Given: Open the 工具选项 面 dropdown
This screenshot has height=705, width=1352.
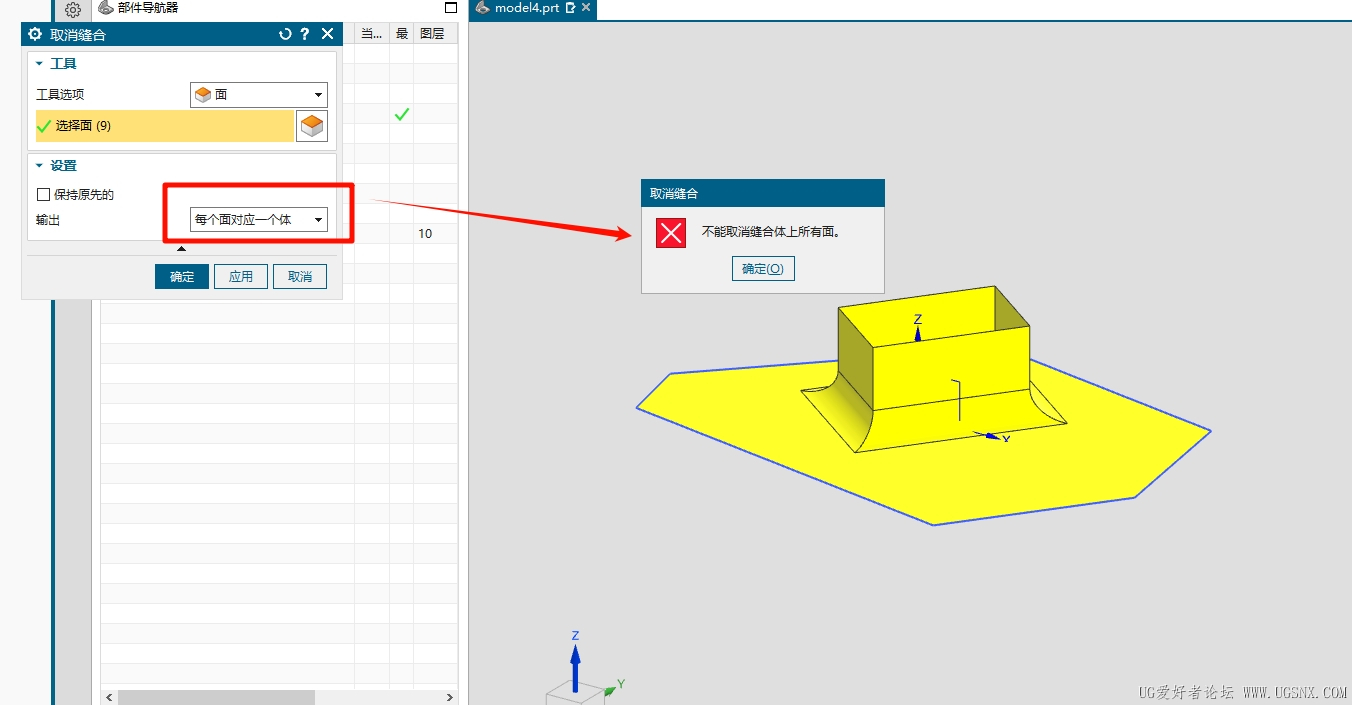Looking at the screenshot, I should click(x=259, y=95).
